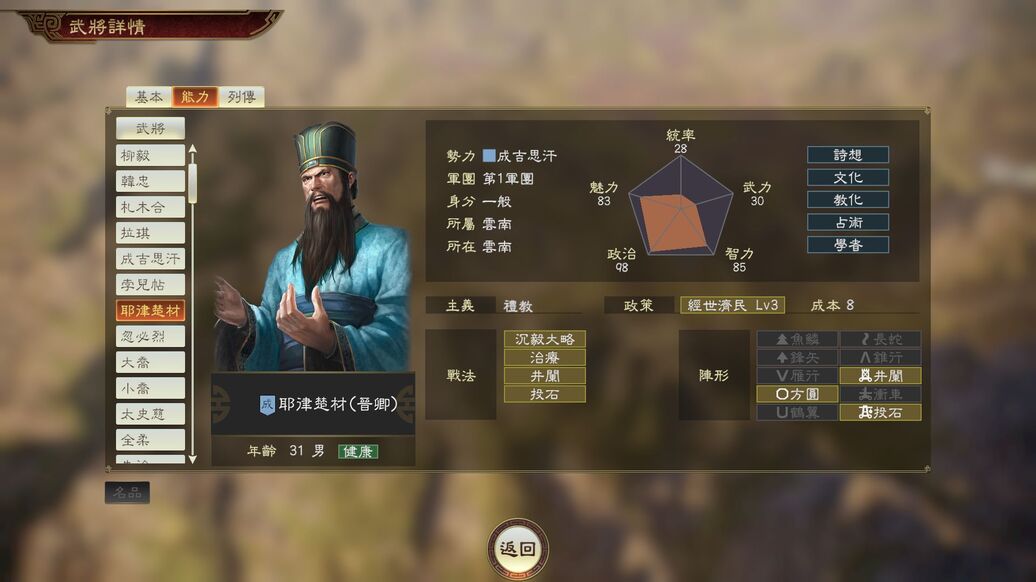Select the 方圓 formation icon
This screenshot has width=1036, height=582.
coord(797,394)
